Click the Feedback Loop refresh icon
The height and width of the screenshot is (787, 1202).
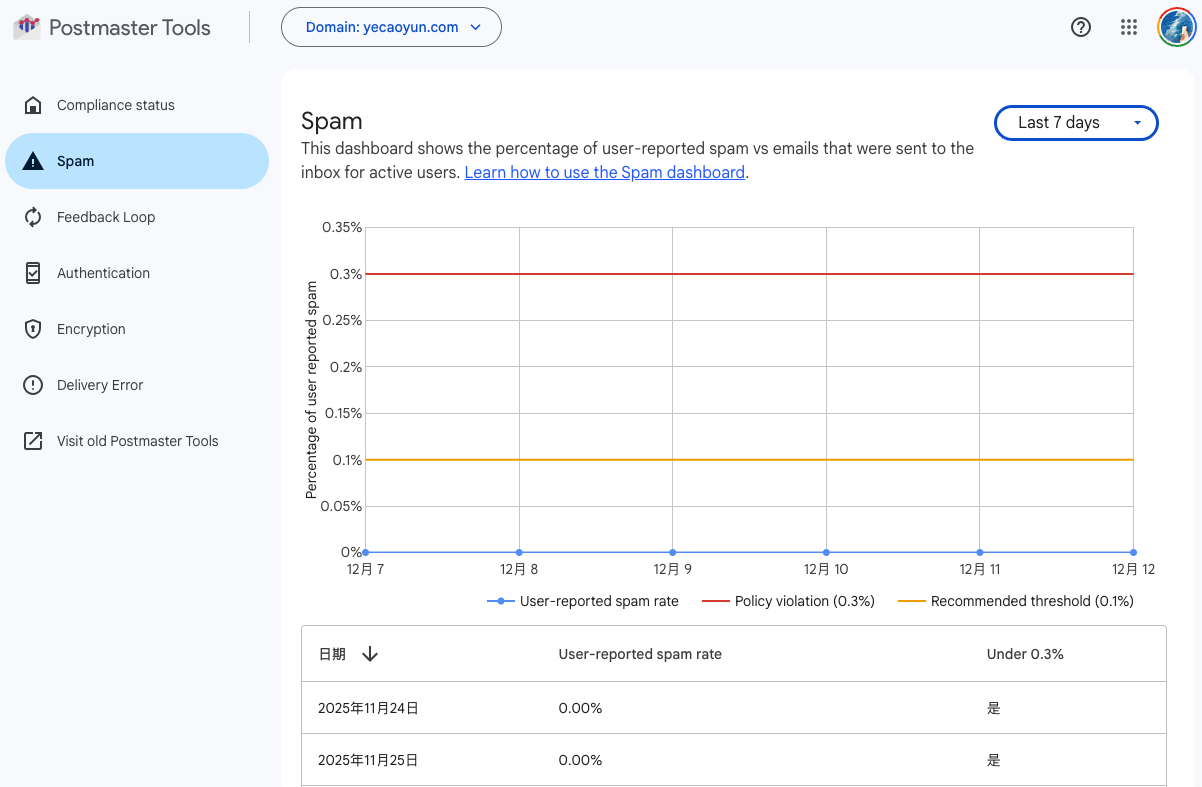point(33,217)
